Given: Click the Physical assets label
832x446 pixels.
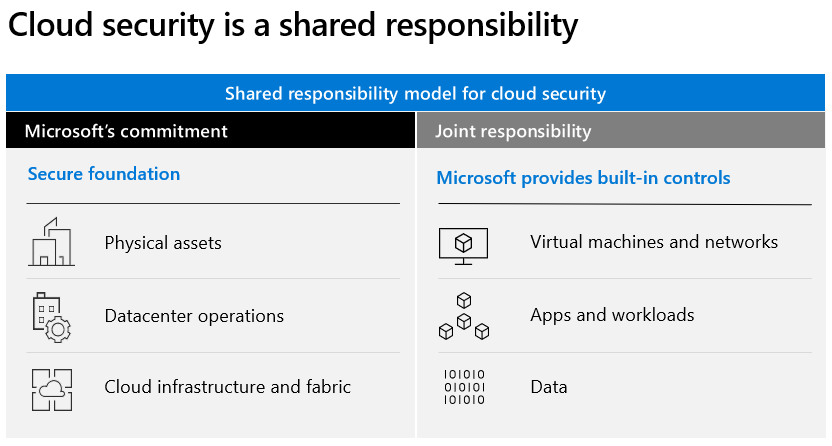Looking at the screenshot, I should [x=163, y=243].
